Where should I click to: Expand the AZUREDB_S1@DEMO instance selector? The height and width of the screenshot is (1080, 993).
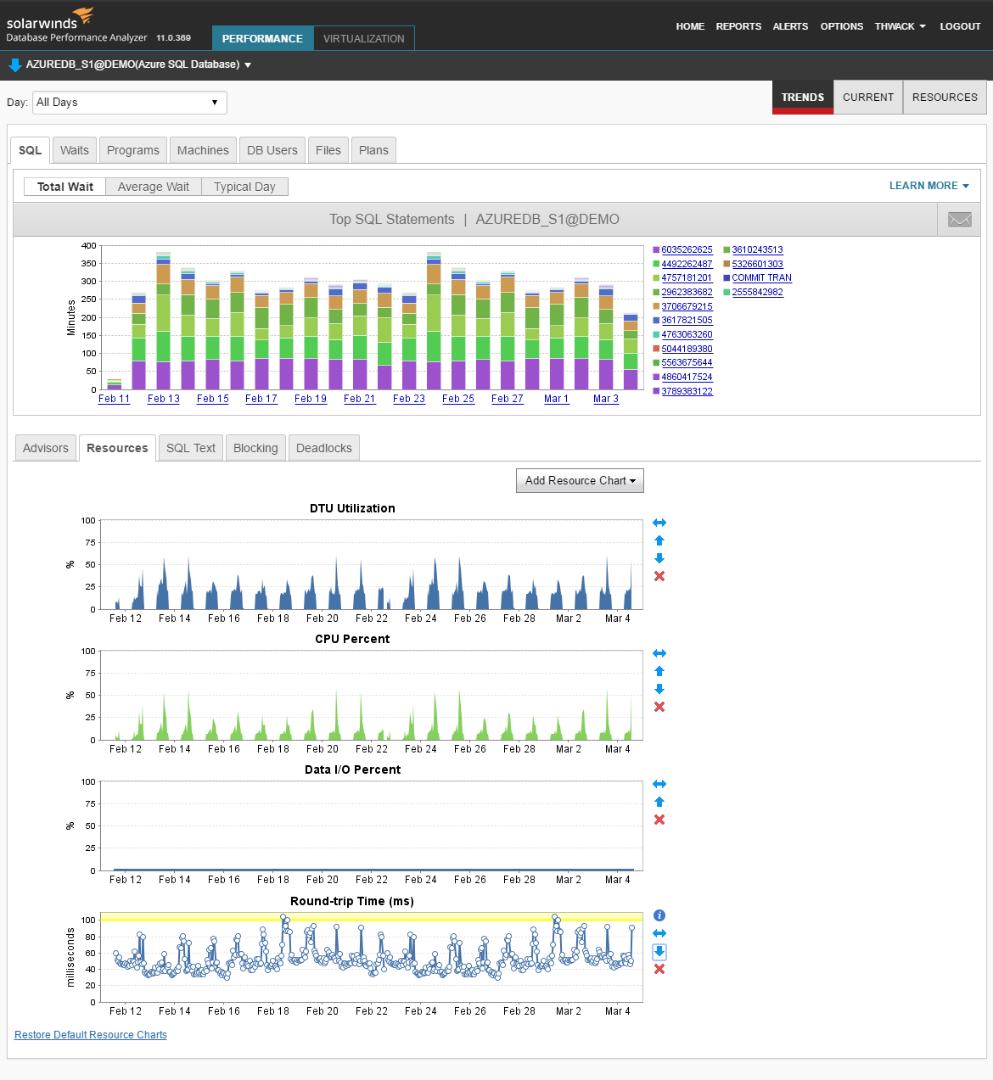(130, 65)
